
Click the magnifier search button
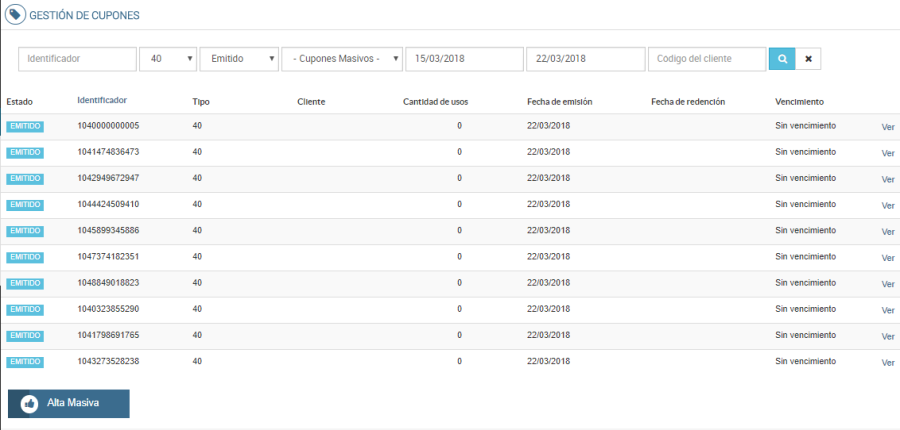(x=781, y=59)
